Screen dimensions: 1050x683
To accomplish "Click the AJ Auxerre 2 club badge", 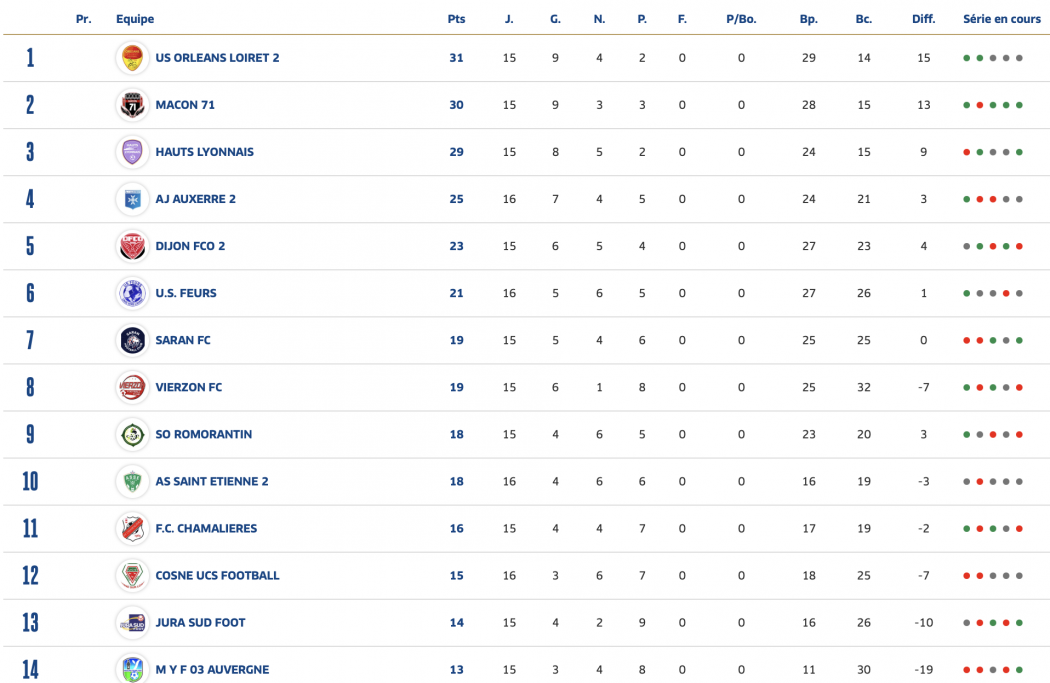I will coord(132,199).
